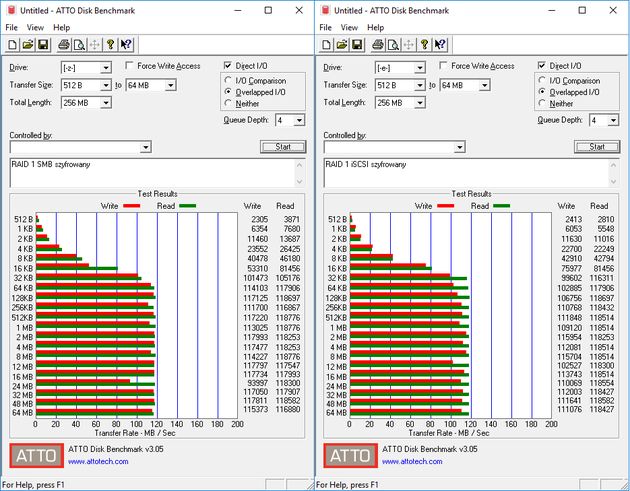Click grayed move icon in right window toolbar
Viewport: 630px width, 491px height.
pyautogui.click(x=409, y=45)
